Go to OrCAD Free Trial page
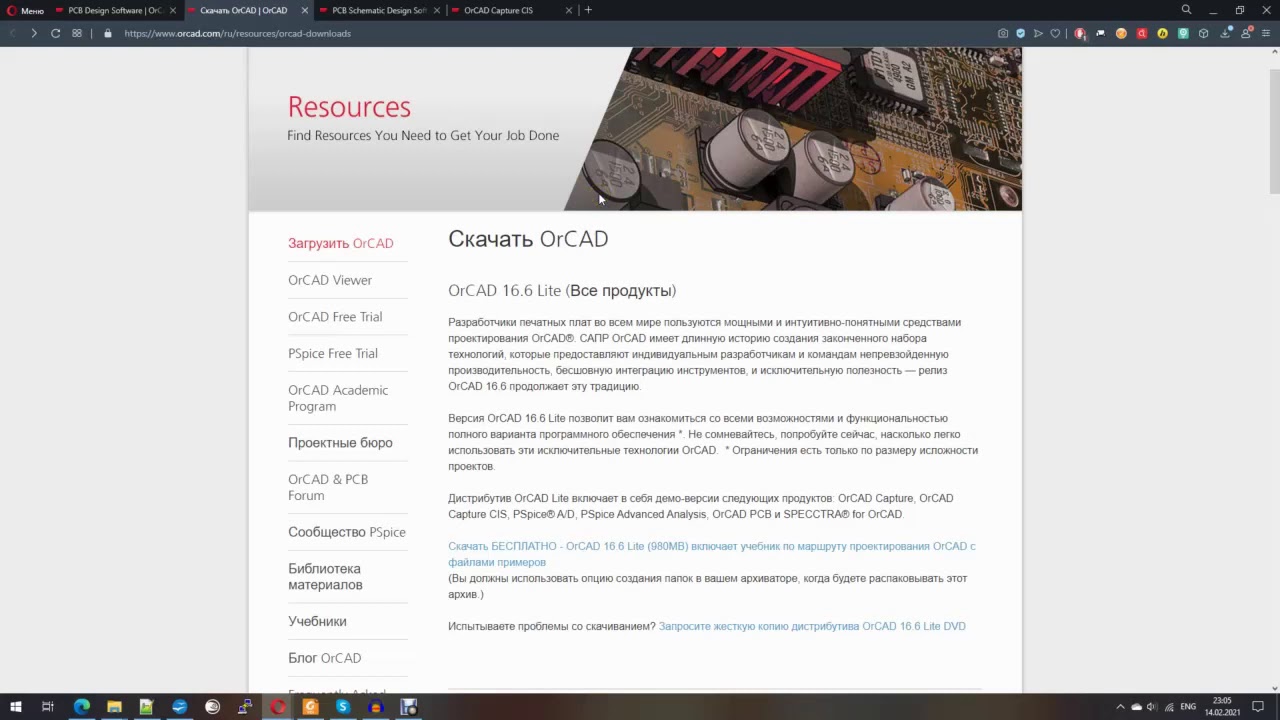1280x720 pixels. pos(335,317)
